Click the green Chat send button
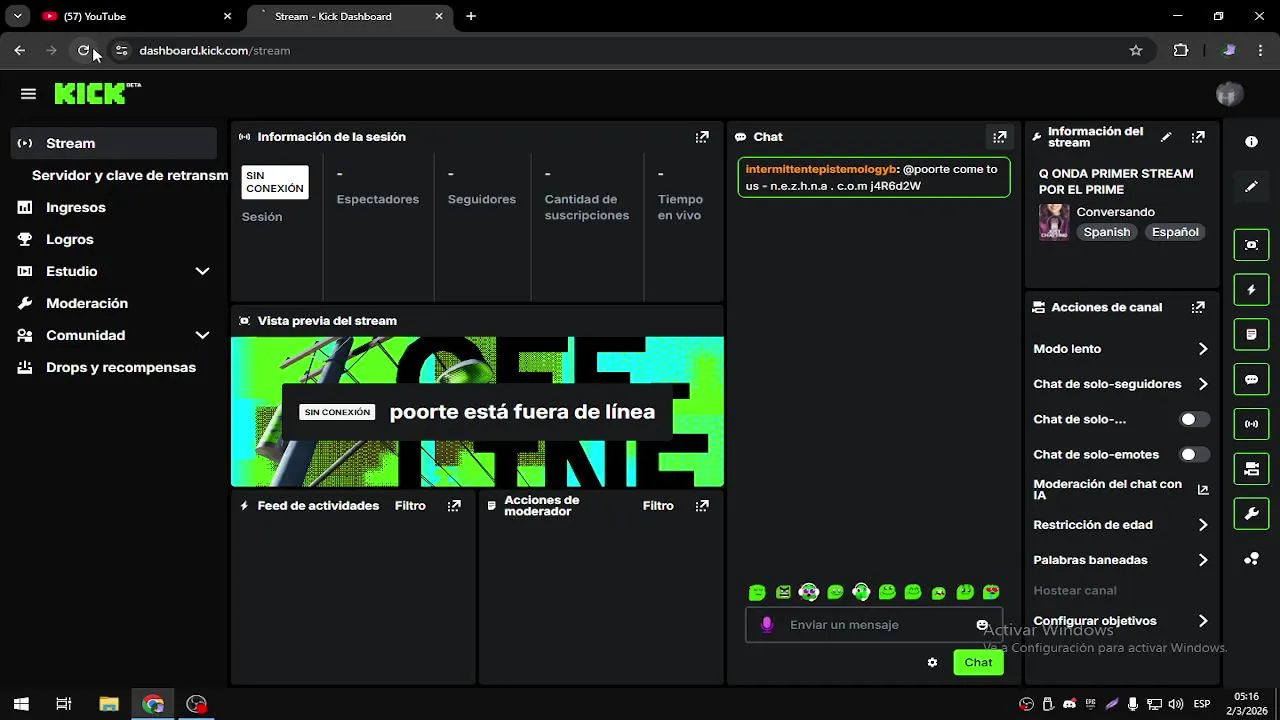Screen dimensions: 1280x720 pos(978,662)
